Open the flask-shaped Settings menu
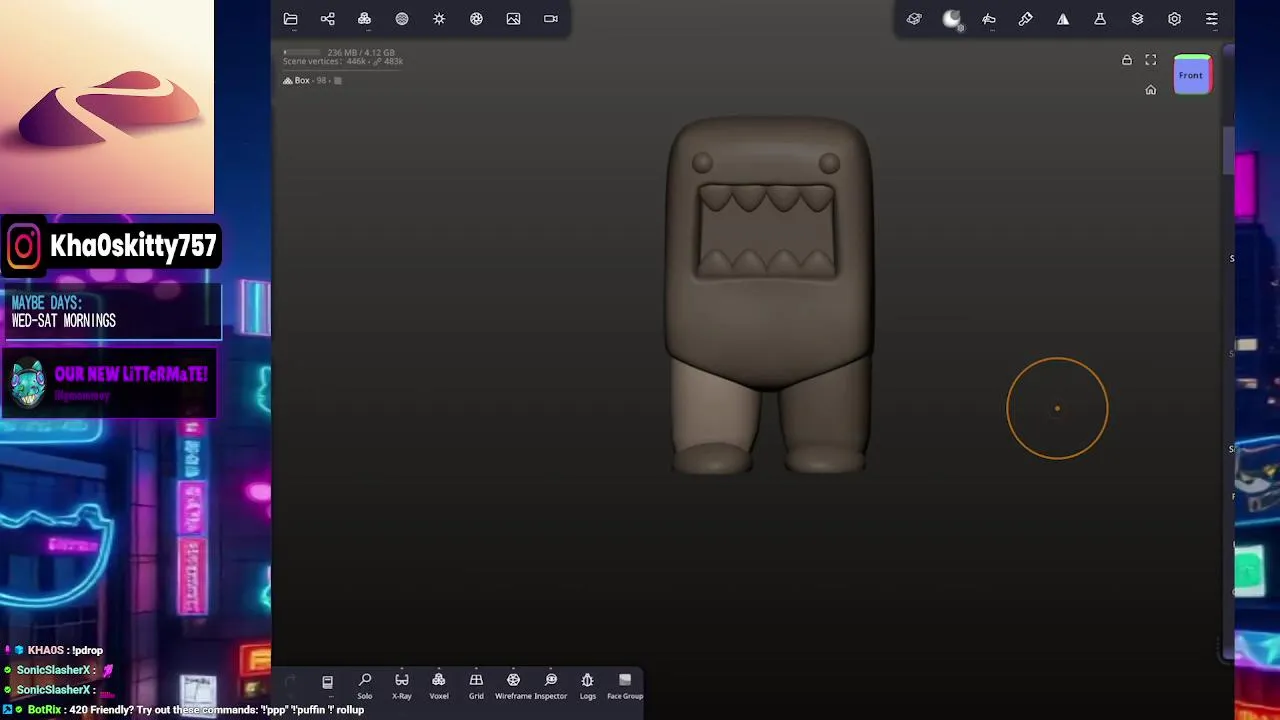 (1100, 19)
